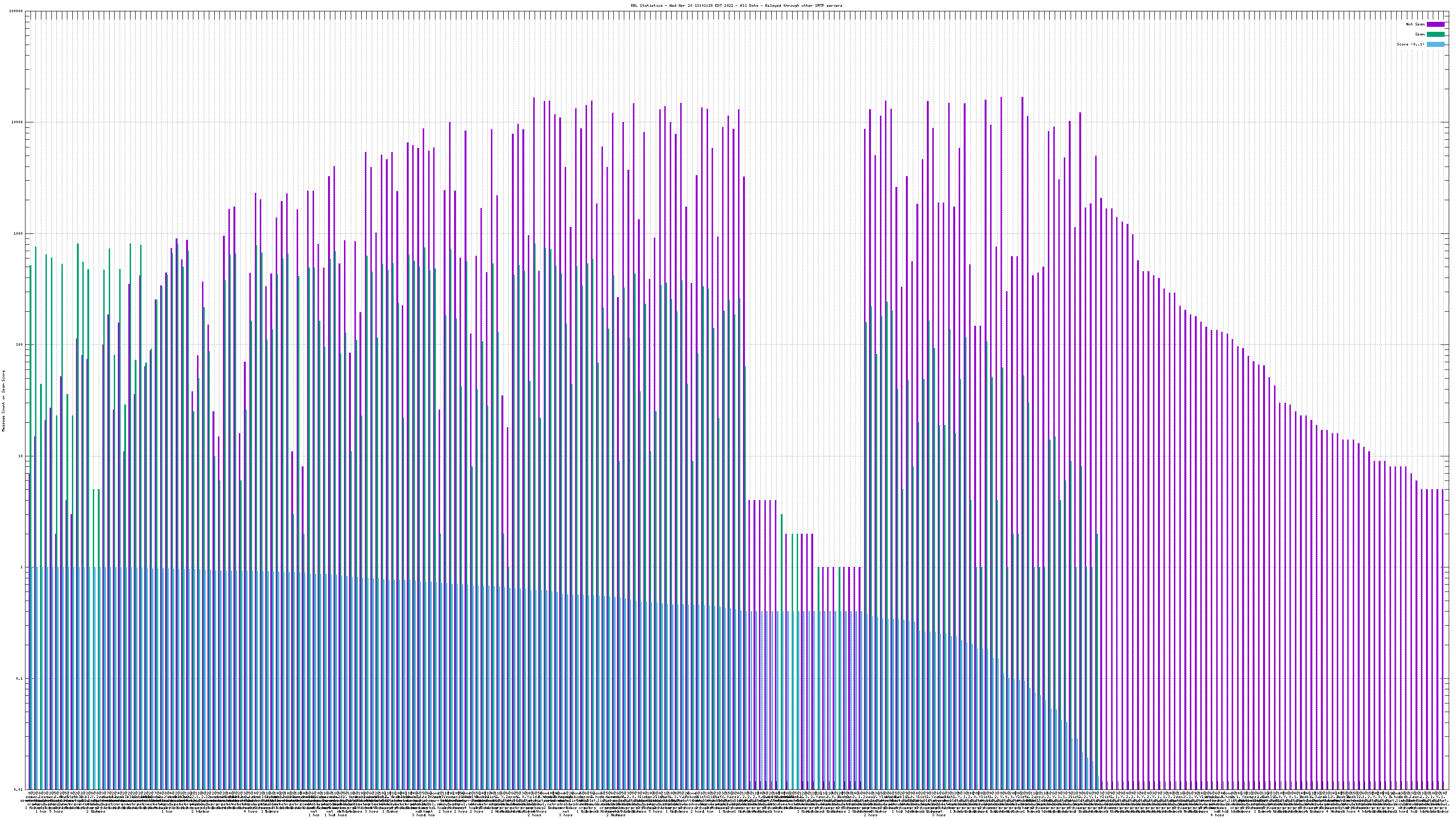The width and height of the screenshot is (1456, 819).
Task: Click the 10000 y-axis tick label
Action: [18, 123]
